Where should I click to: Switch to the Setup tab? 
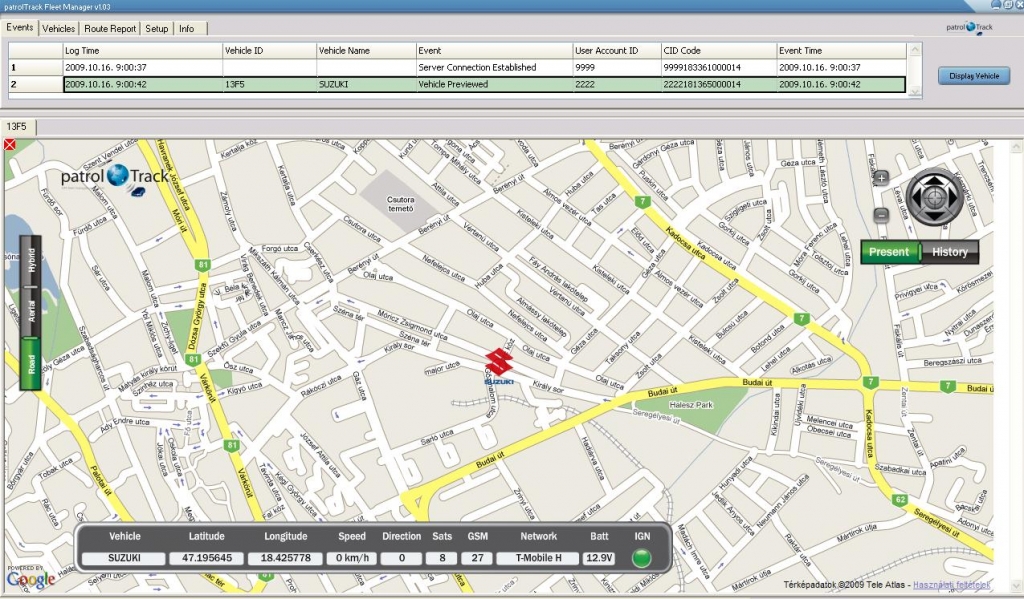pos(157,28)
